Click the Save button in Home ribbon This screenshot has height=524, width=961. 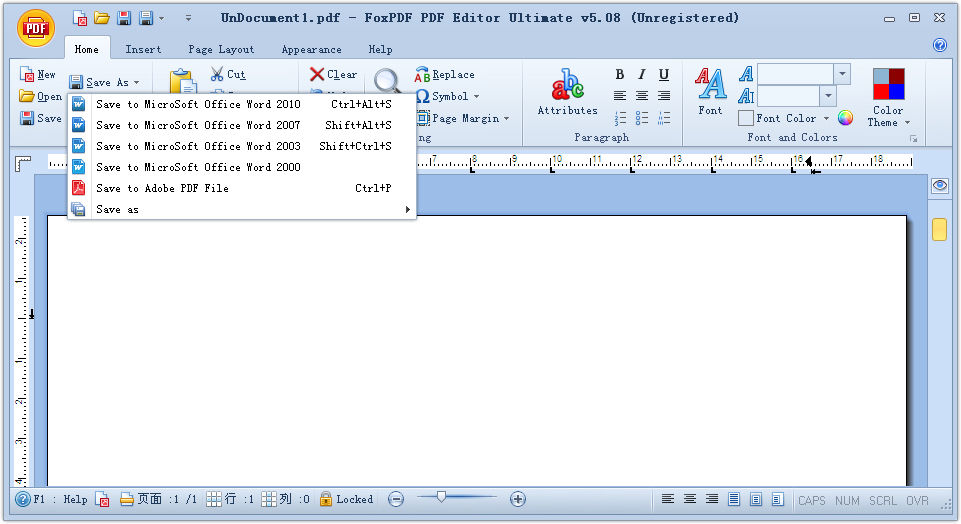pos(40,118)
